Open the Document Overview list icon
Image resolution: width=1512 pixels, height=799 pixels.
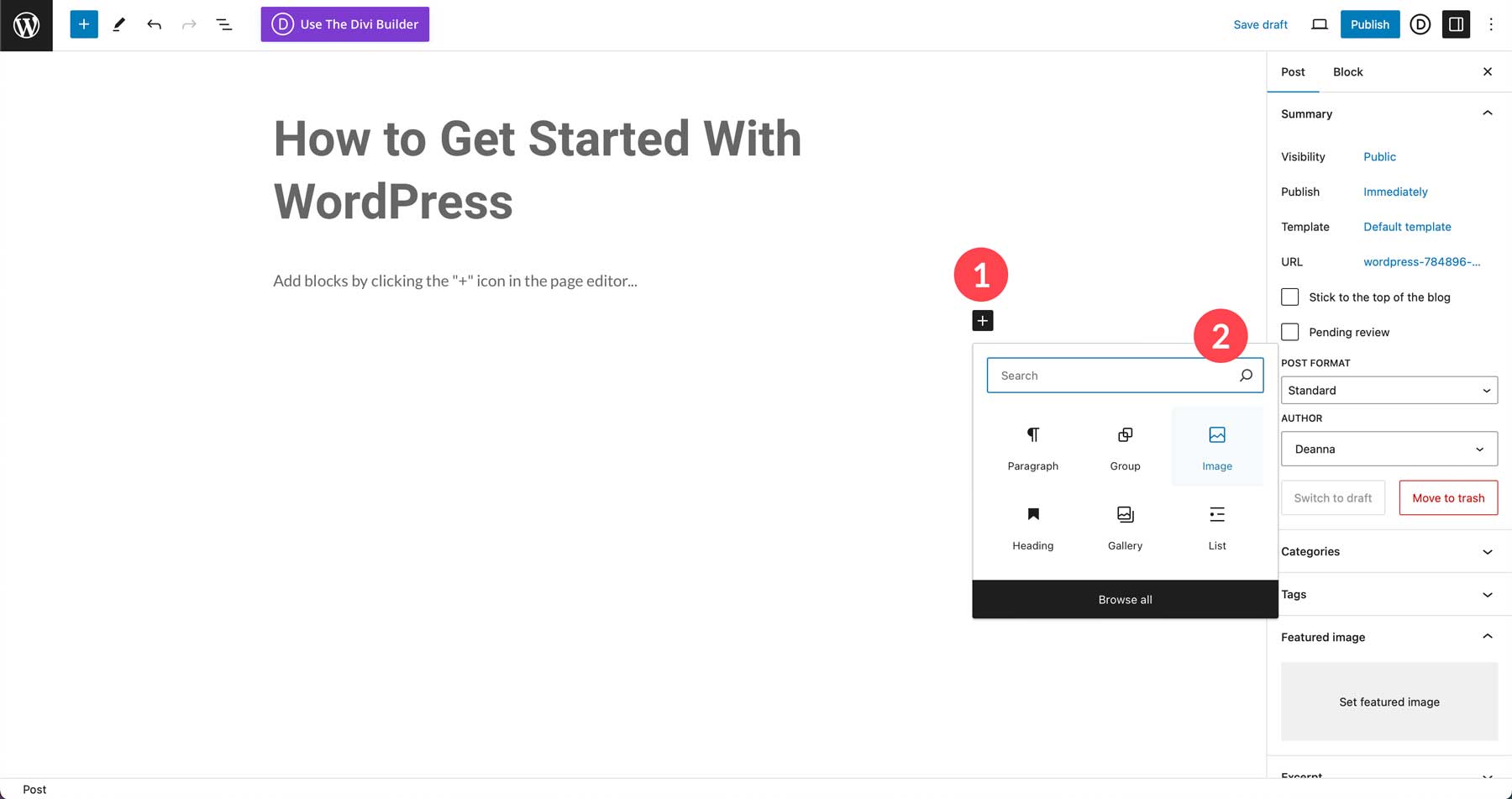pyautogui.click(x=224, y=24)
